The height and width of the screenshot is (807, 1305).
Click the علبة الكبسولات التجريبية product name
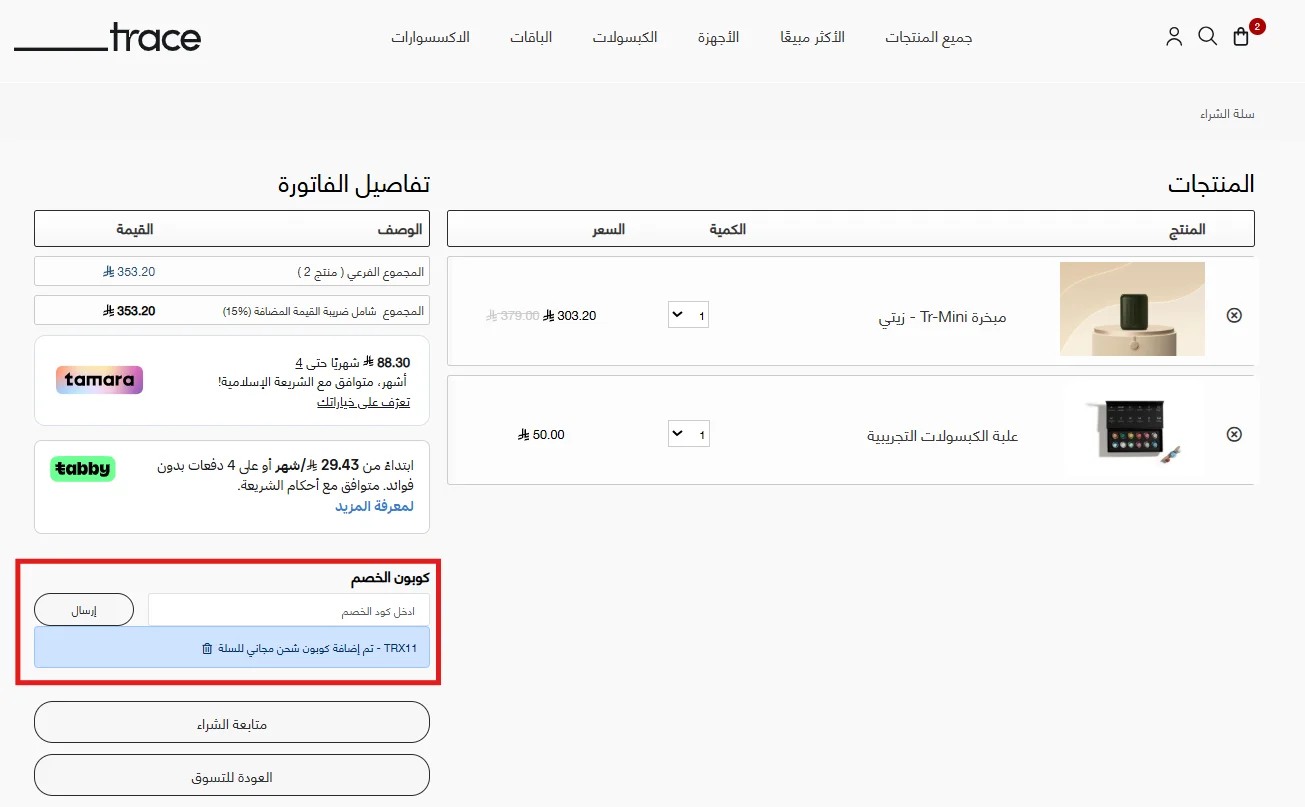coord(942,436)
